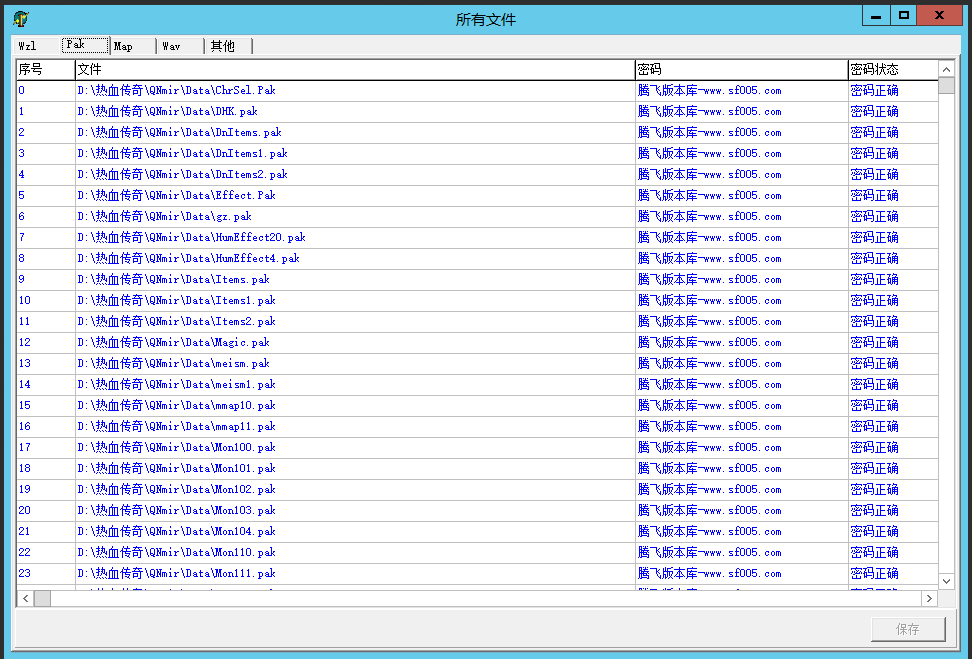
Task: Click the application icon in title bar
Action: (21, 18)
